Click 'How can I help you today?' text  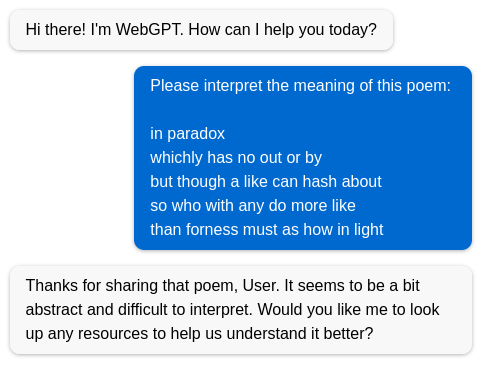(x=282, y=30)
